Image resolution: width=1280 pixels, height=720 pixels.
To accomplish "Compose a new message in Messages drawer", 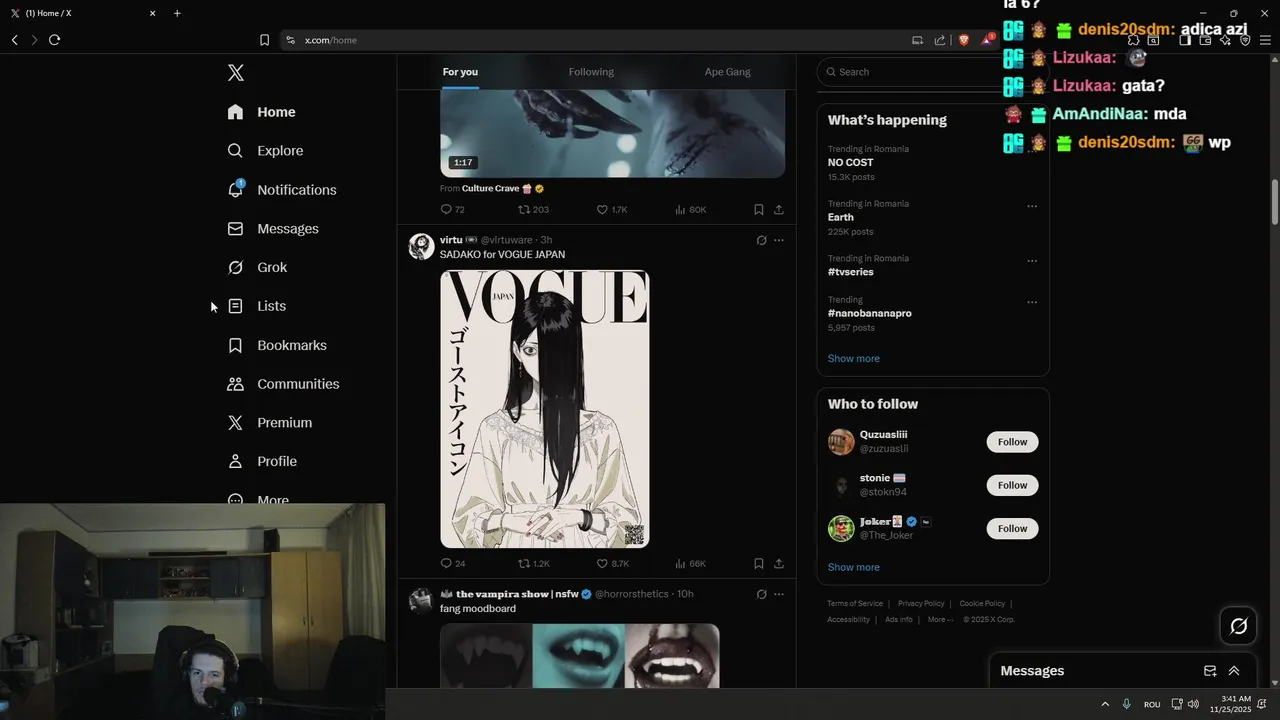I will pos(1210,671).
